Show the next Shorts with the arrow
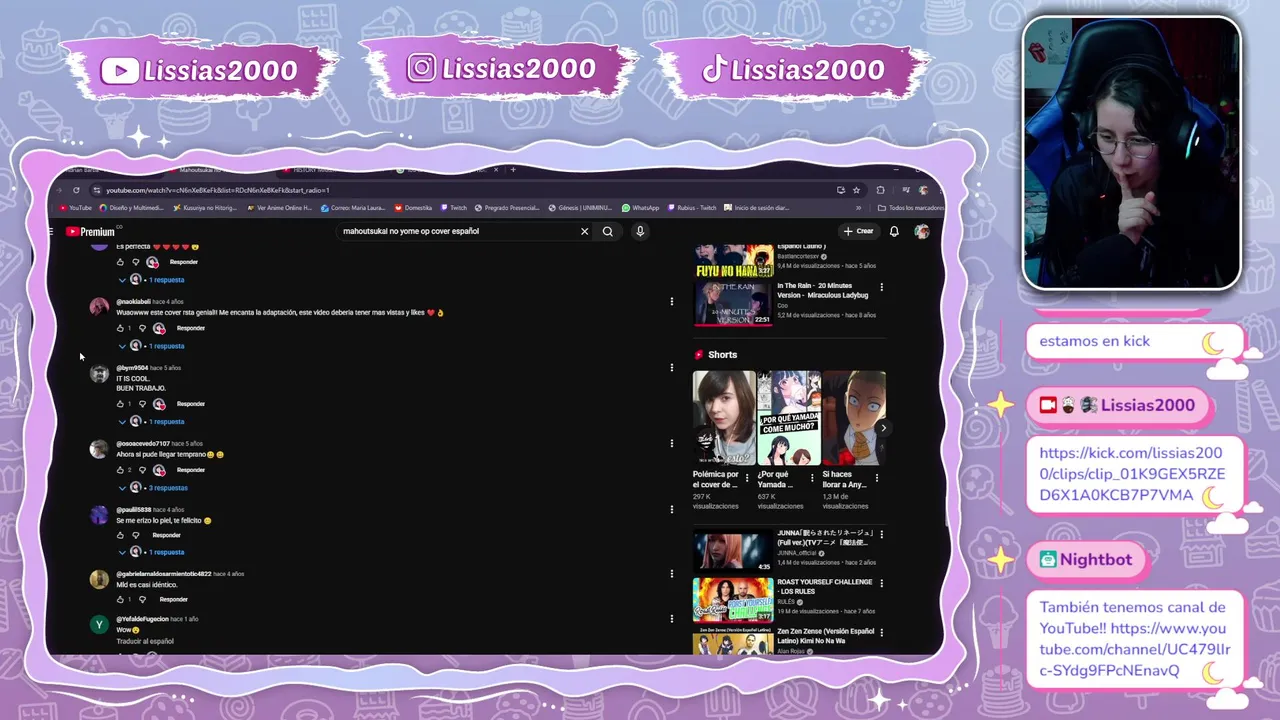1280x720 pixels. 882,428
